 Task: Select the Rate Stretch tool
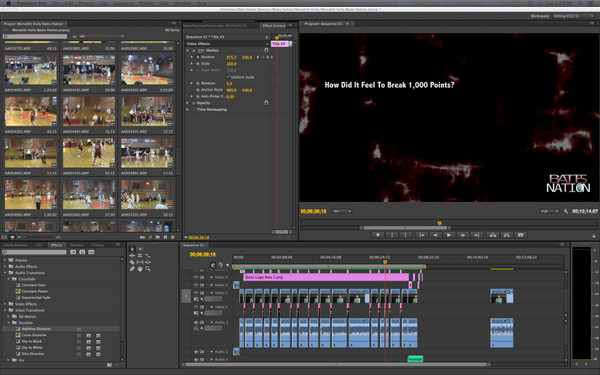pos(148,255)
